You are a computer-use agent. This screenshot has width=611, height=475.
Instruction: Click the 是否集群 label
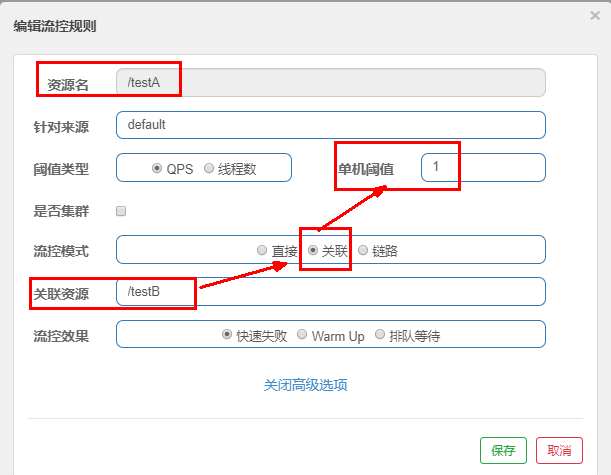(61, 212)
